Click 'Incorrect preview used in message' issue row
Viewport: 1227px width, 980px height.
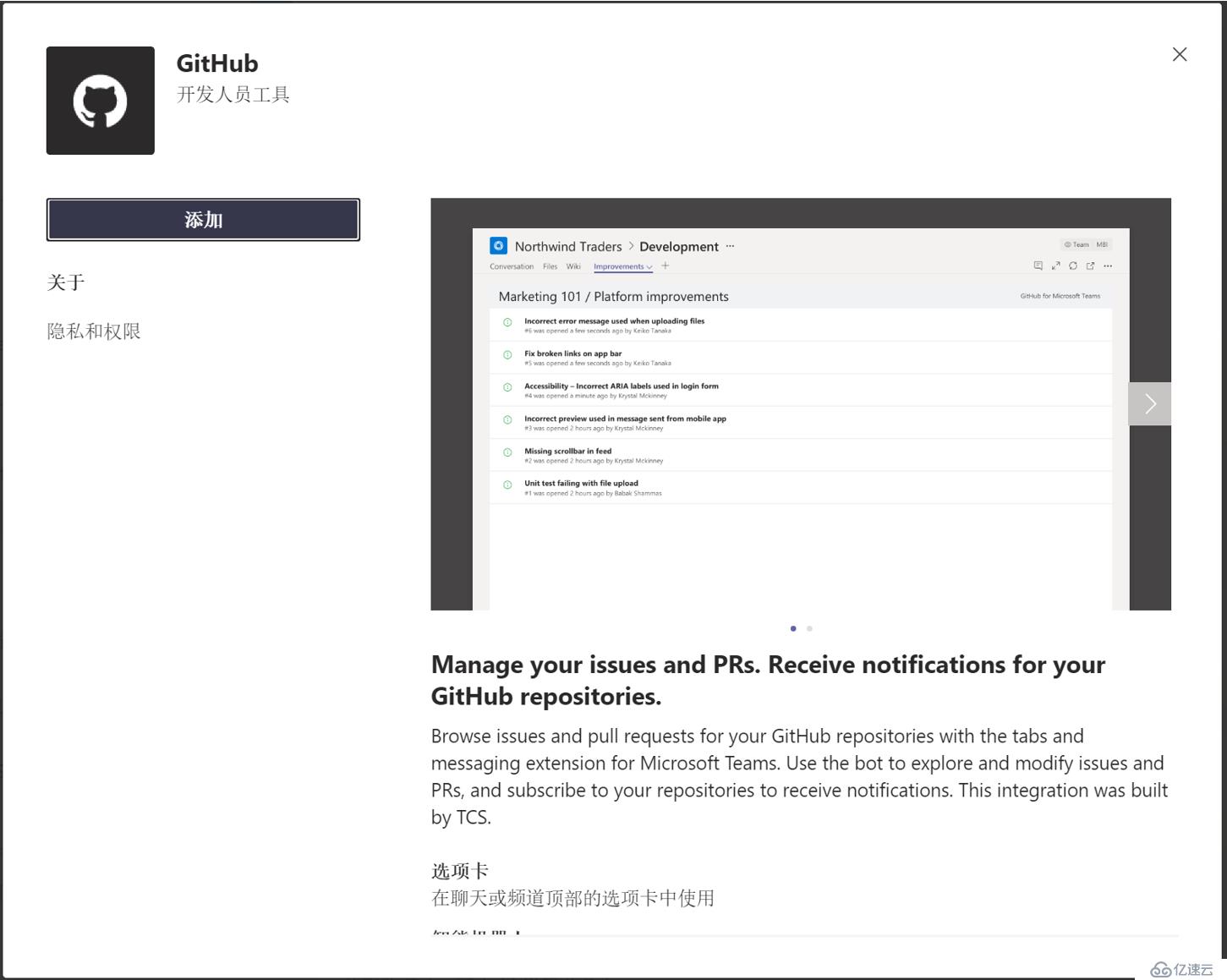801,423
